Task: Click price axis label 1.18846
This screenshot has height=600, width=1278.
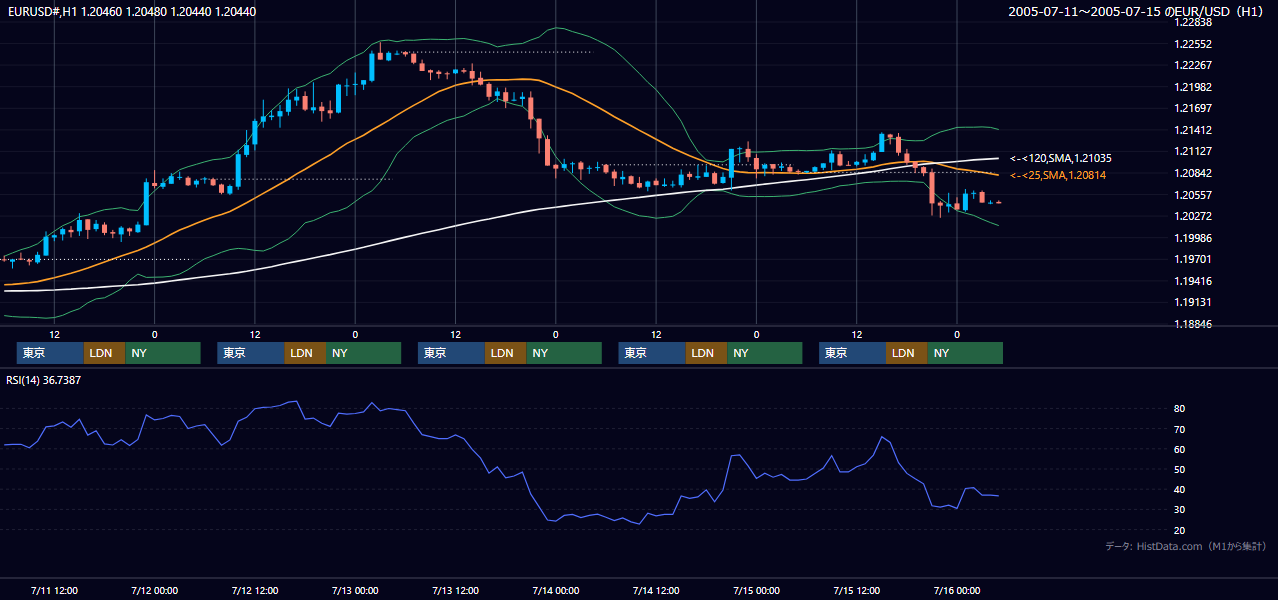Action: click(x=1193, y=324)
